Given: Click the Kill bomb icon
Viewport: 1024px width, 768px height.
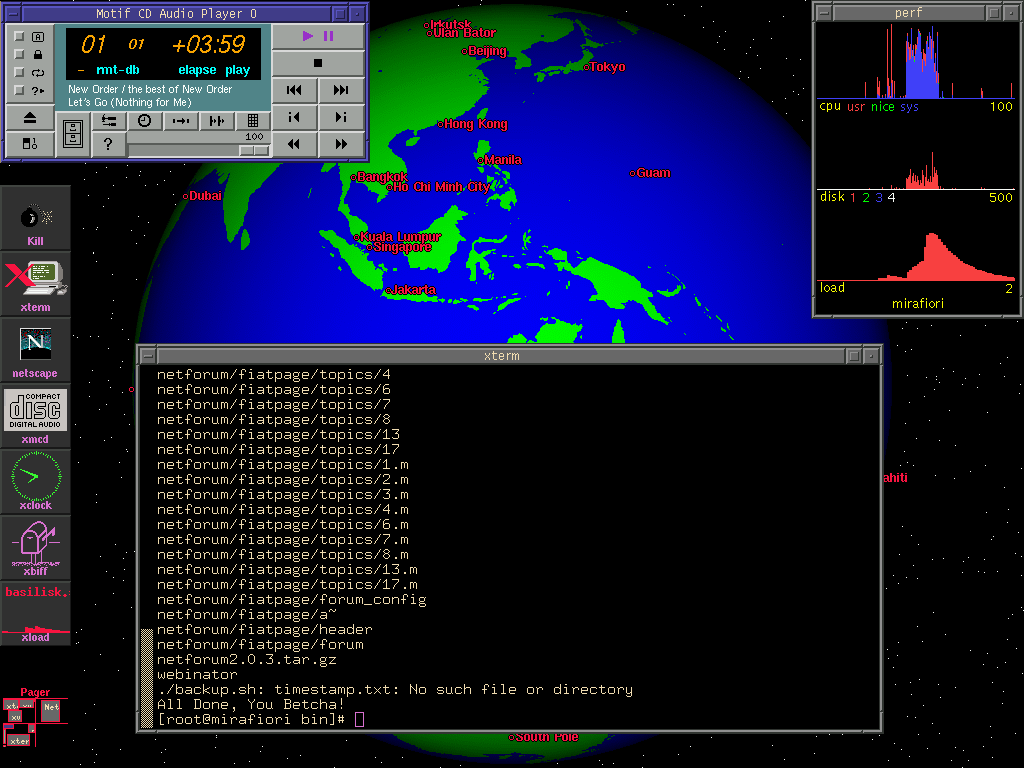Looking at the screenshot, I should tap(35, 218).
